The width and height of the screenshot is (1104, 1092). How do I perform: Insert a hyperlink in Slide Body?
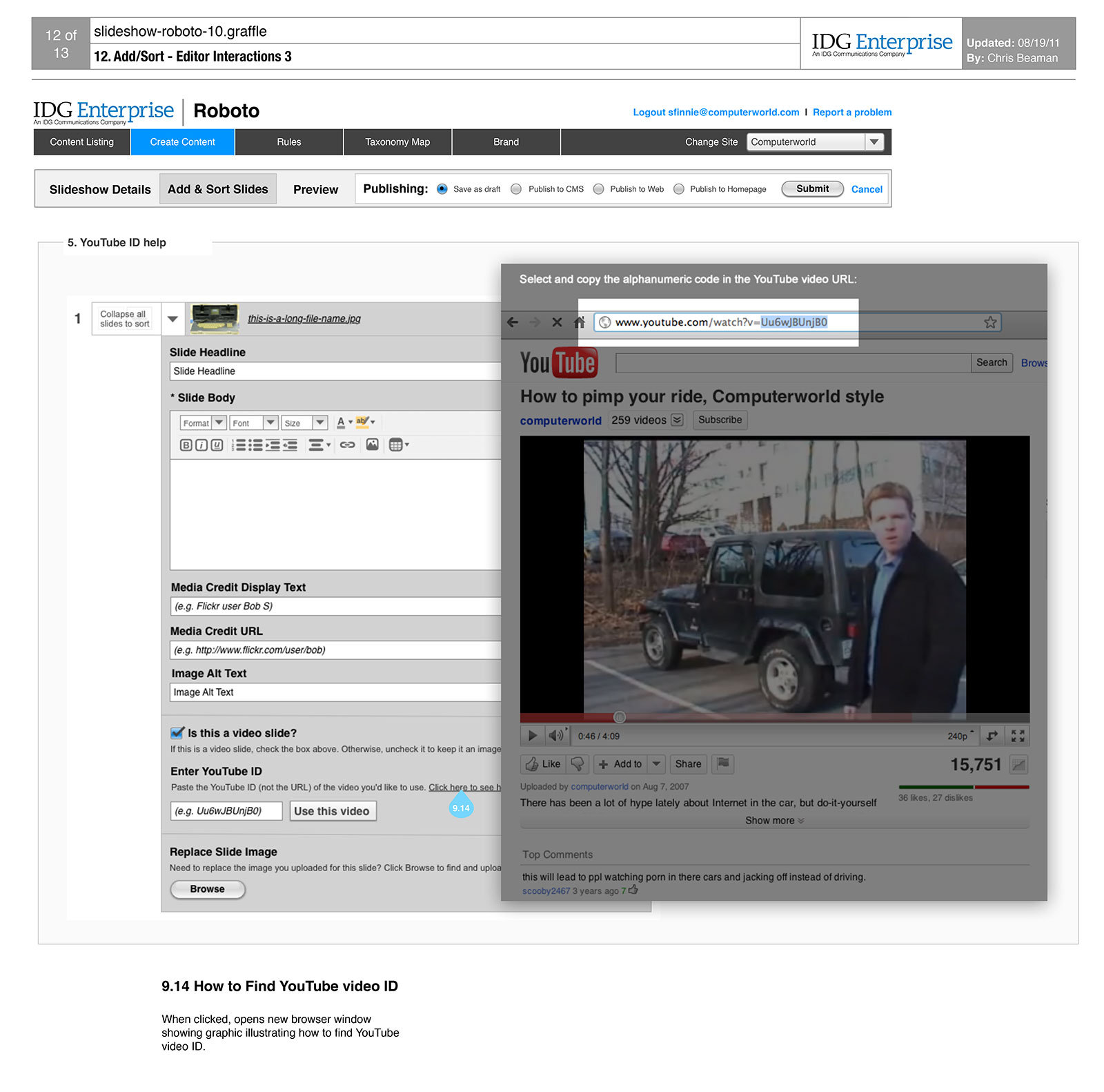click(x=347, y=445)
